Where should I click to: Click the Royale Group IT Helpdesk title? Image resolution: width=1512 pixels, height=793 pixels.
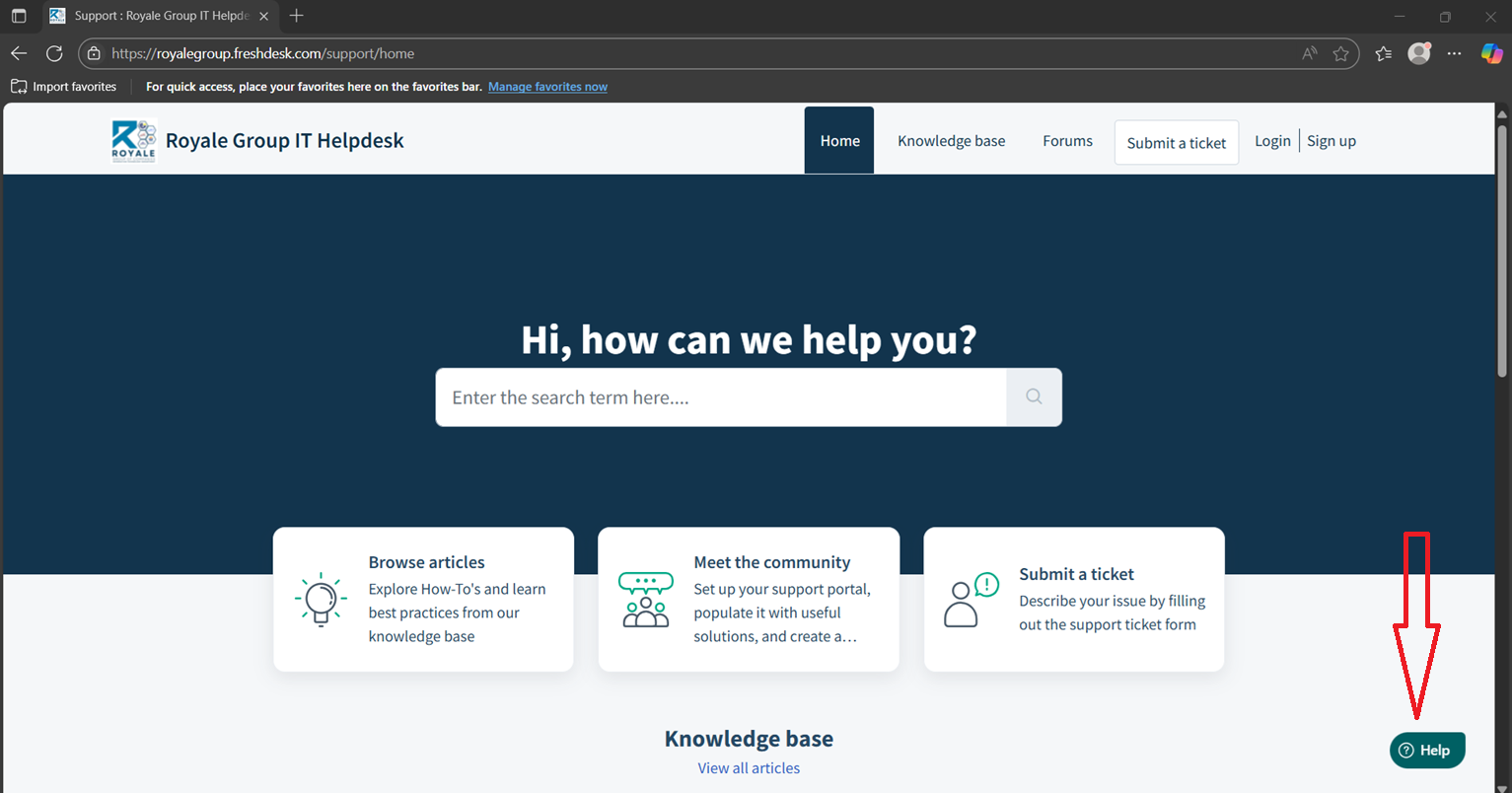[285, 141]
